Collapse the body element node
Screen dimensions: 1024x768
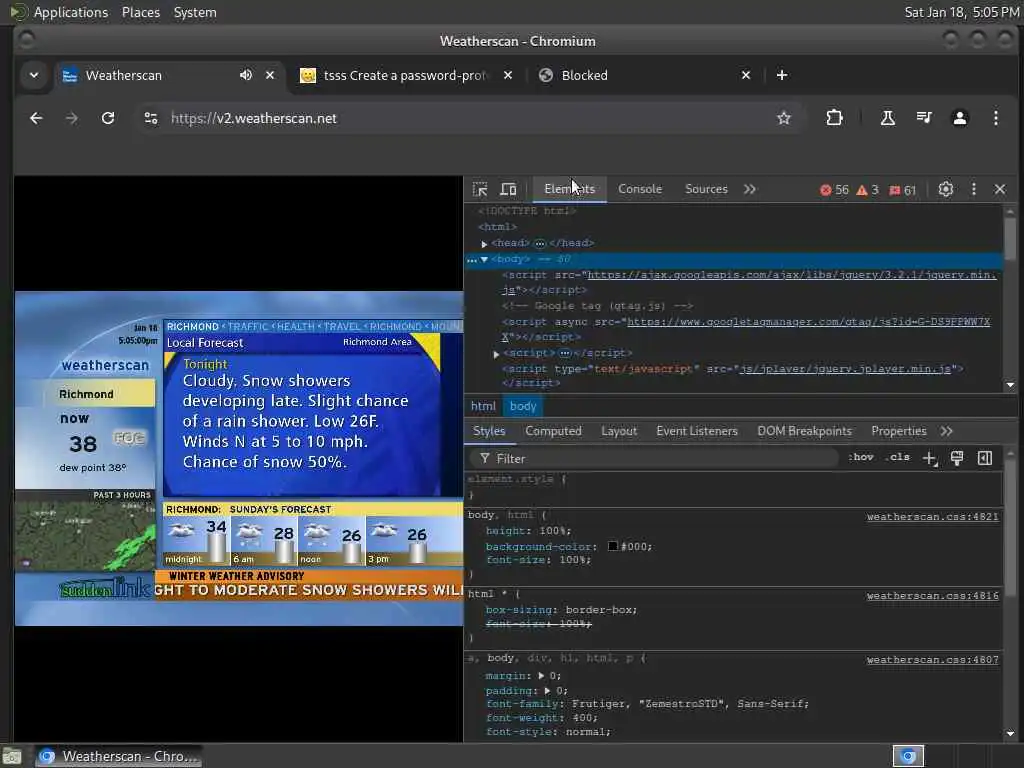(484, 259)
